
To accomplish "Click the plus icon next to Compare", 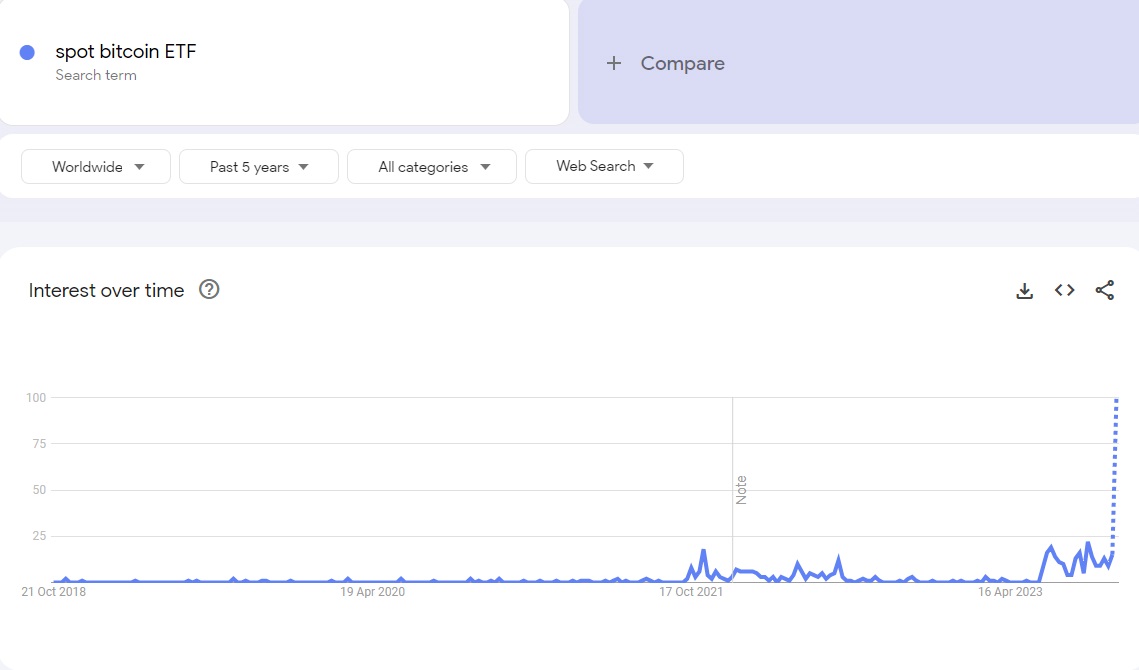I will [614, 63].
